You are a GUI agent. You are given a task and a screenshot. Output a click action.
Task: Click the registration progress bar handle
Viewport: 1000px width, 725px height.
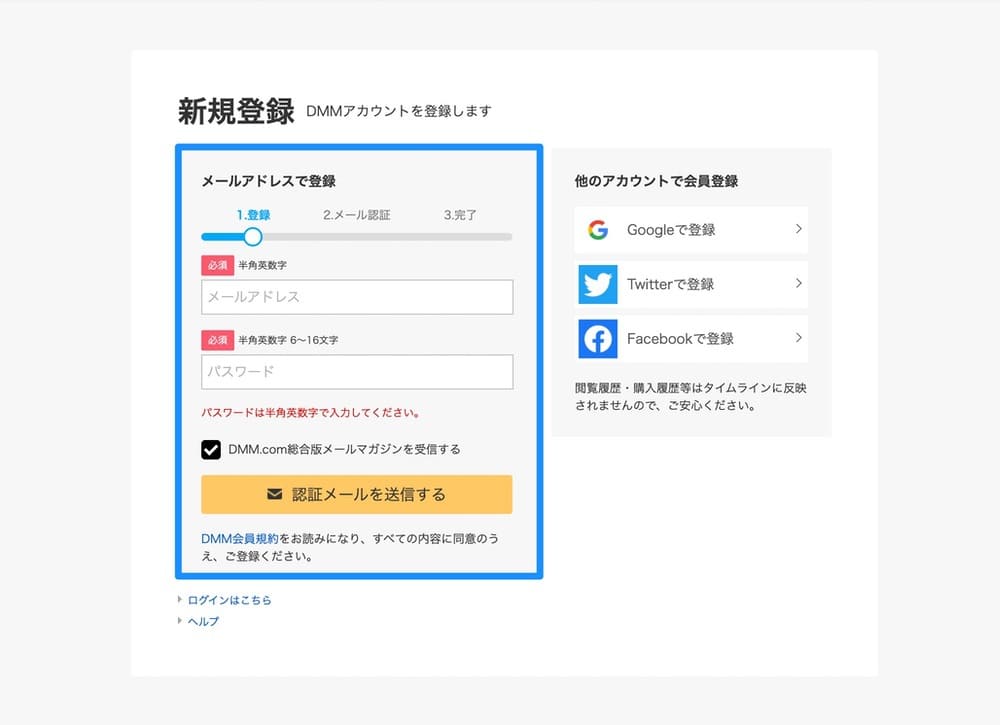point(253,237)
